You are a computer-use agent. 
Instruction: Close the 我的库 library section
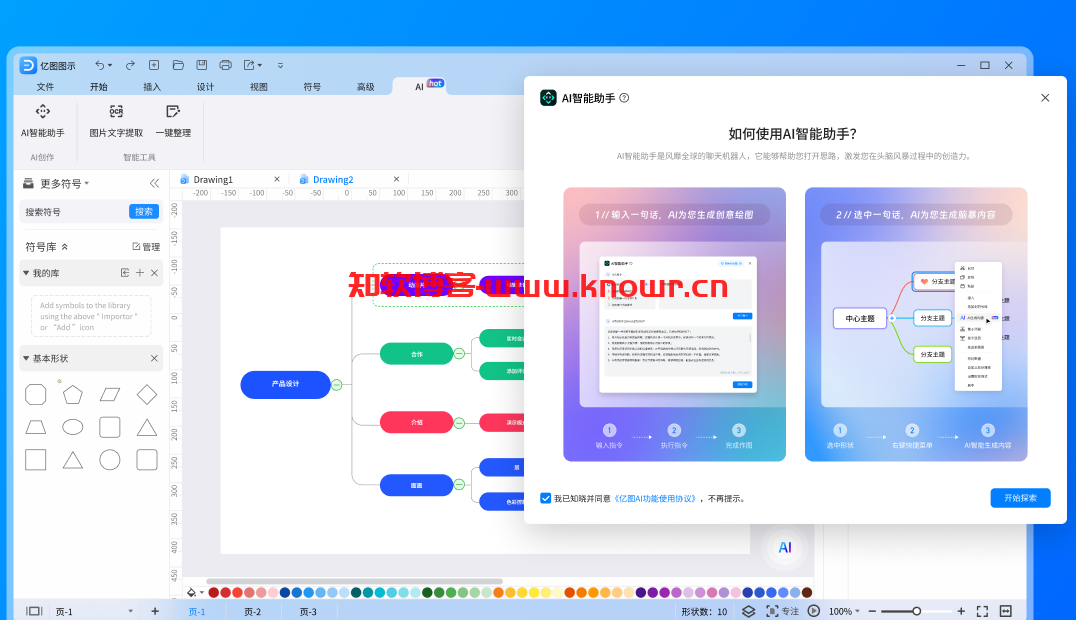coord(154,273)
